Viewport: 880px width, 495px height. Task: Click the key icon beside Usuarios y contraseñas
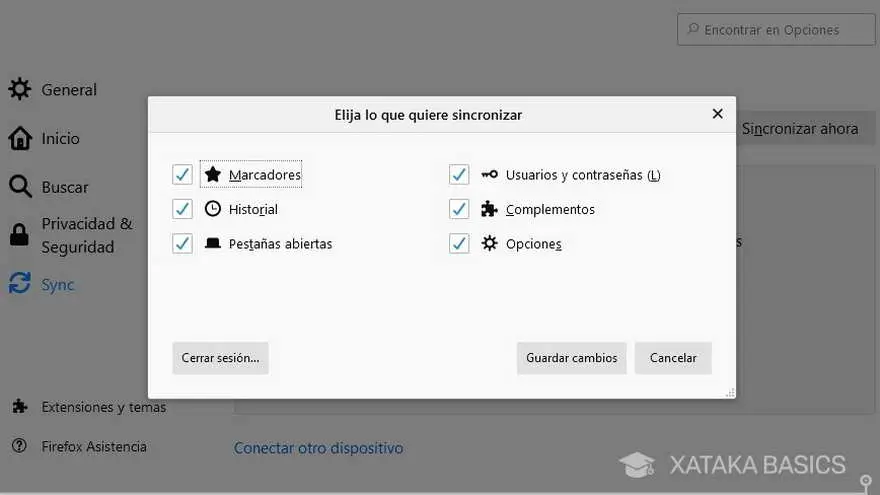[x=489, y=175]
